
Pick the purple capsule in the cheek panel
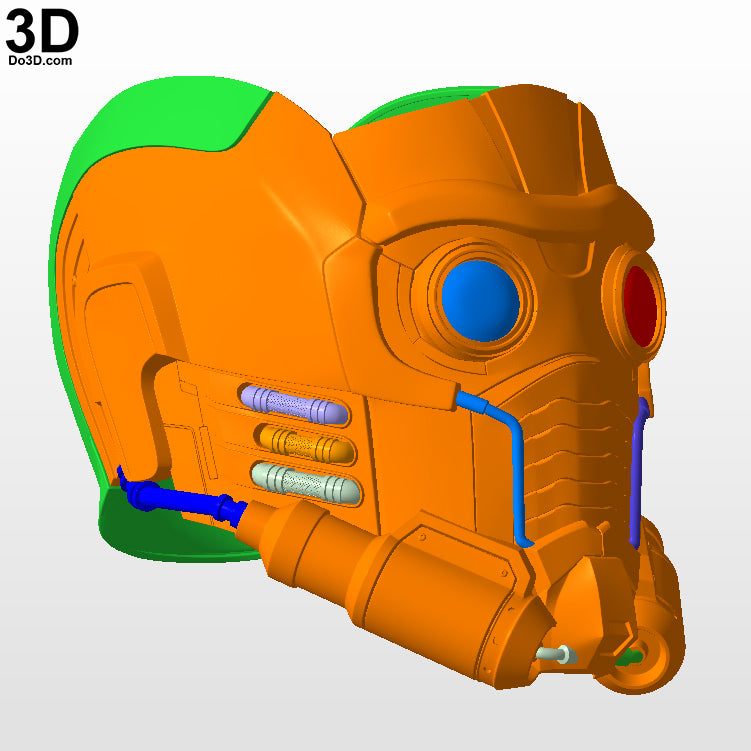(294, 405)
